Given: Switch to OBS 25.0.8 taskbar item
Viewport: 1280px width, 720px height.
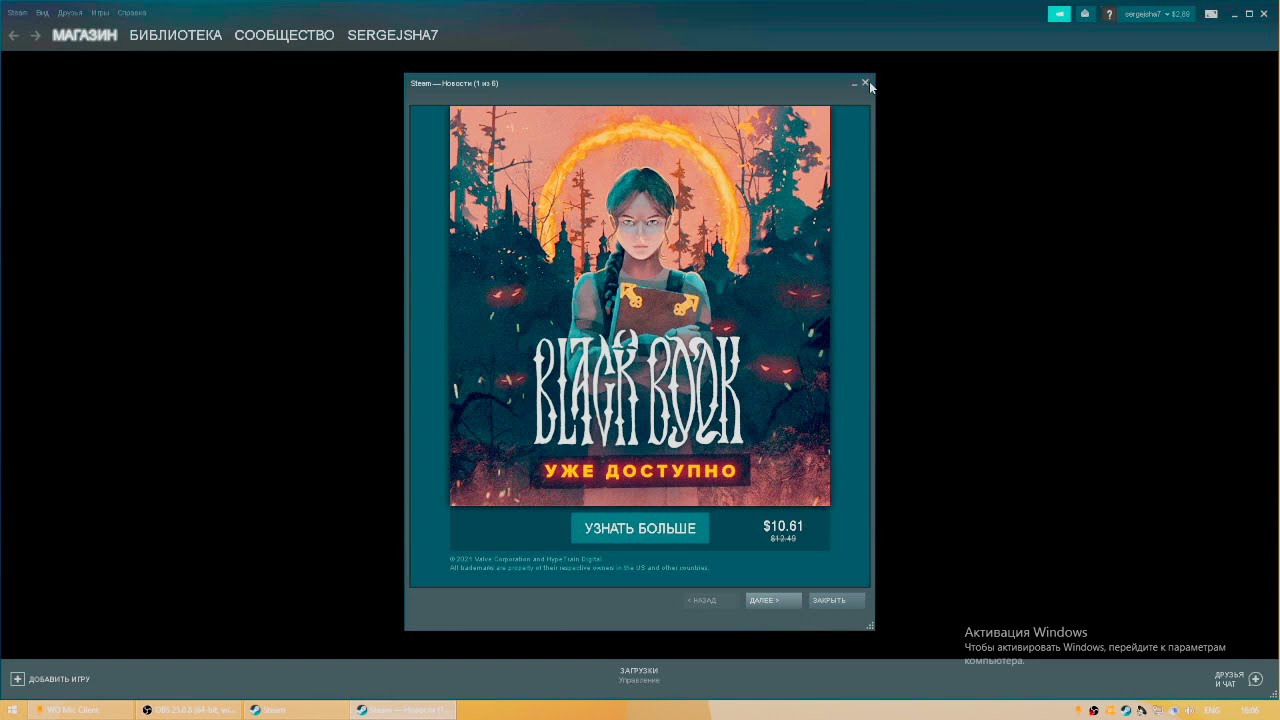Looking at the screenshot, I should click(x=188, y=710).
